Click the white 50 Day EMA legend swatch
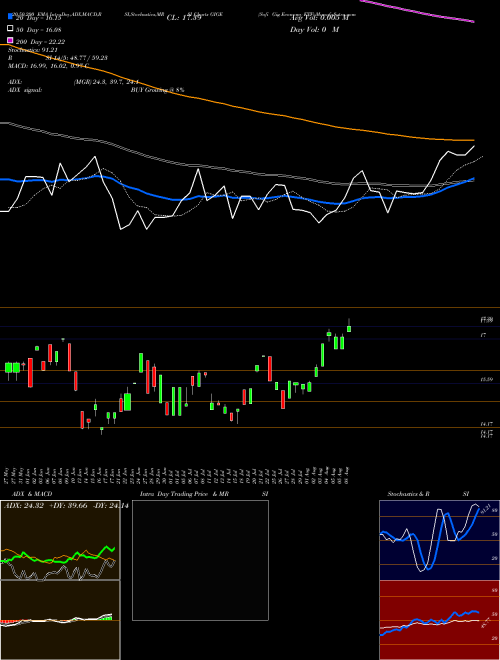This screenshot has width=500, height=660. tap(10, 29)
